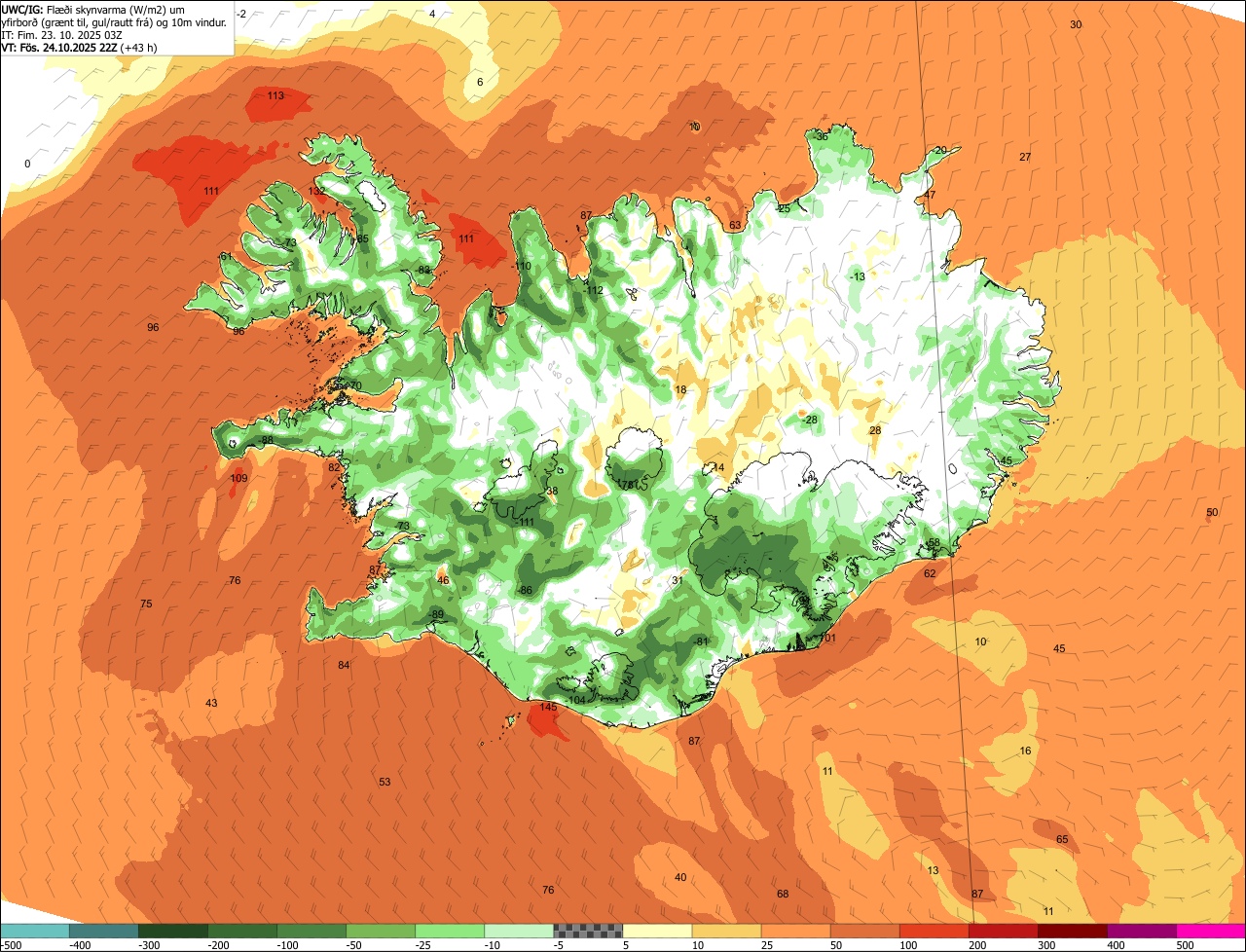Click the map value '27' in the northeast sea
Image resolution: width=1246 pixels, height=952 pixels.
[x=1025, y=157]
